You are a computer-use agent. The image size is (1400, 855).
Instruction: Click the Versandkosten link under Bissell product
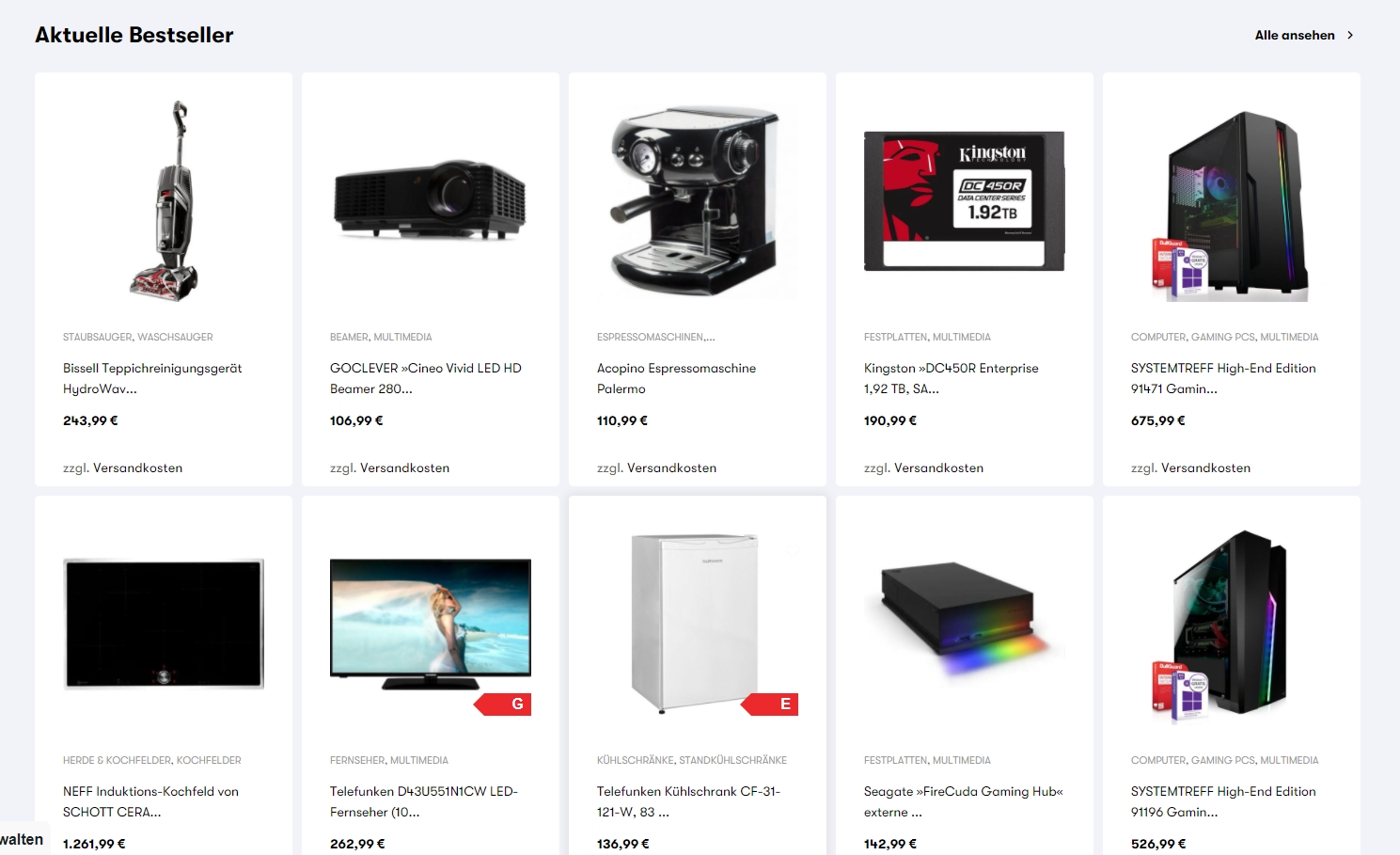[138, 467]
